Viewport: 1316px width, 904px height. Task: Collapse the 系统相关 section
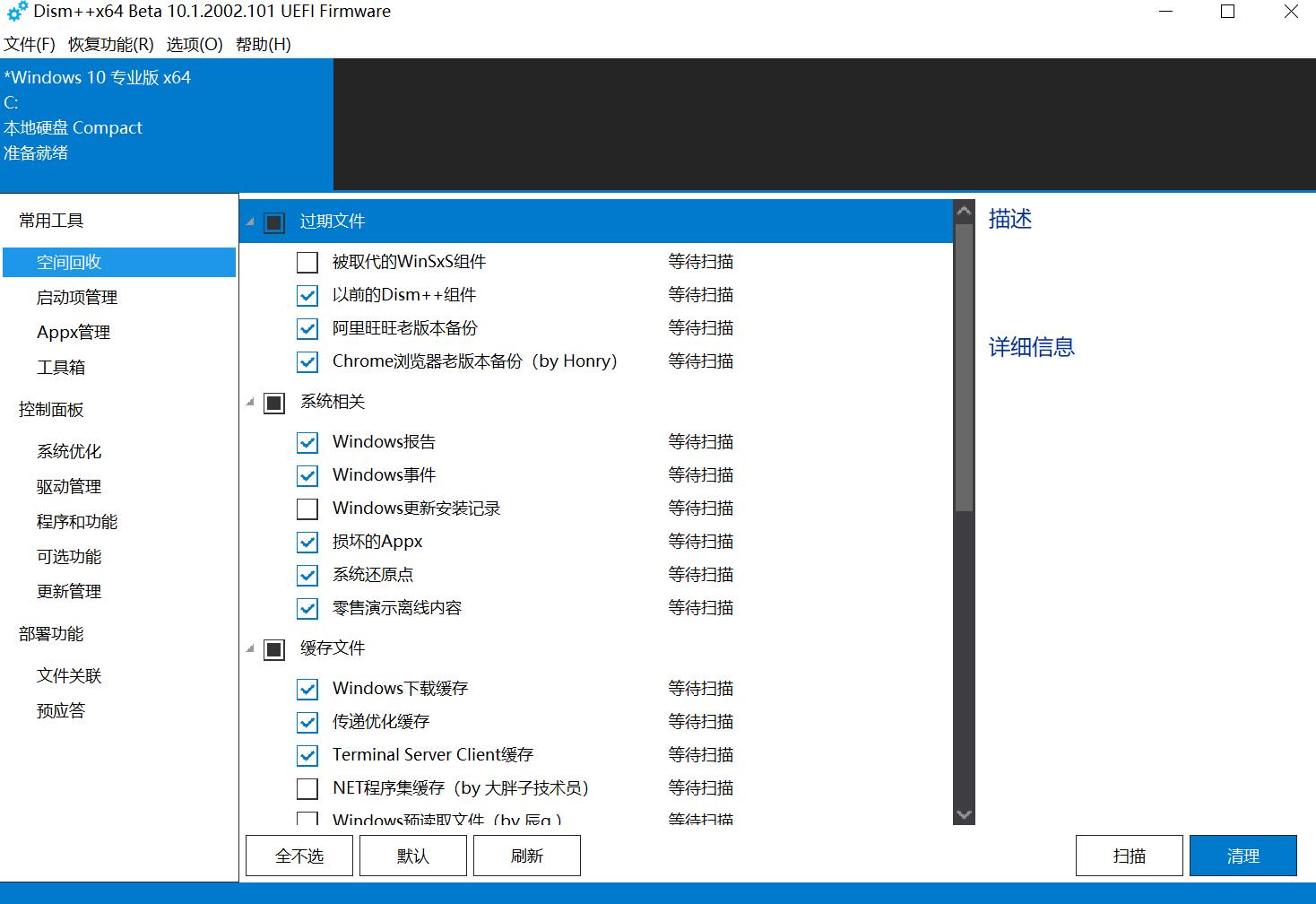click(251, 403)
